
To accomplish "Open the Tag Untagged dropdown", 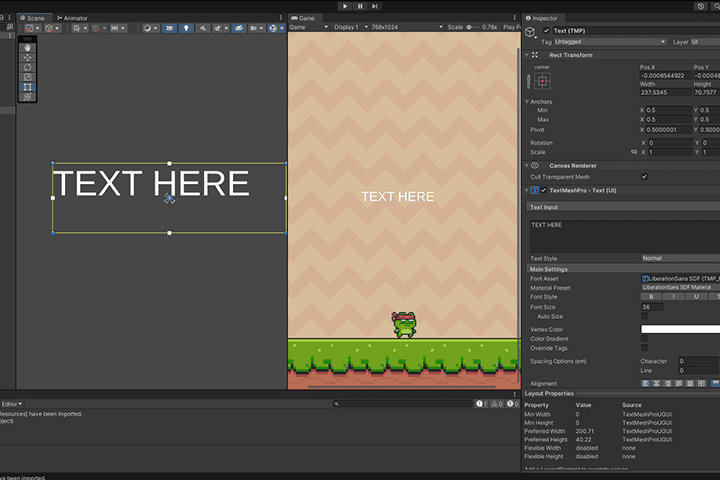I will [x=610, y=42].
